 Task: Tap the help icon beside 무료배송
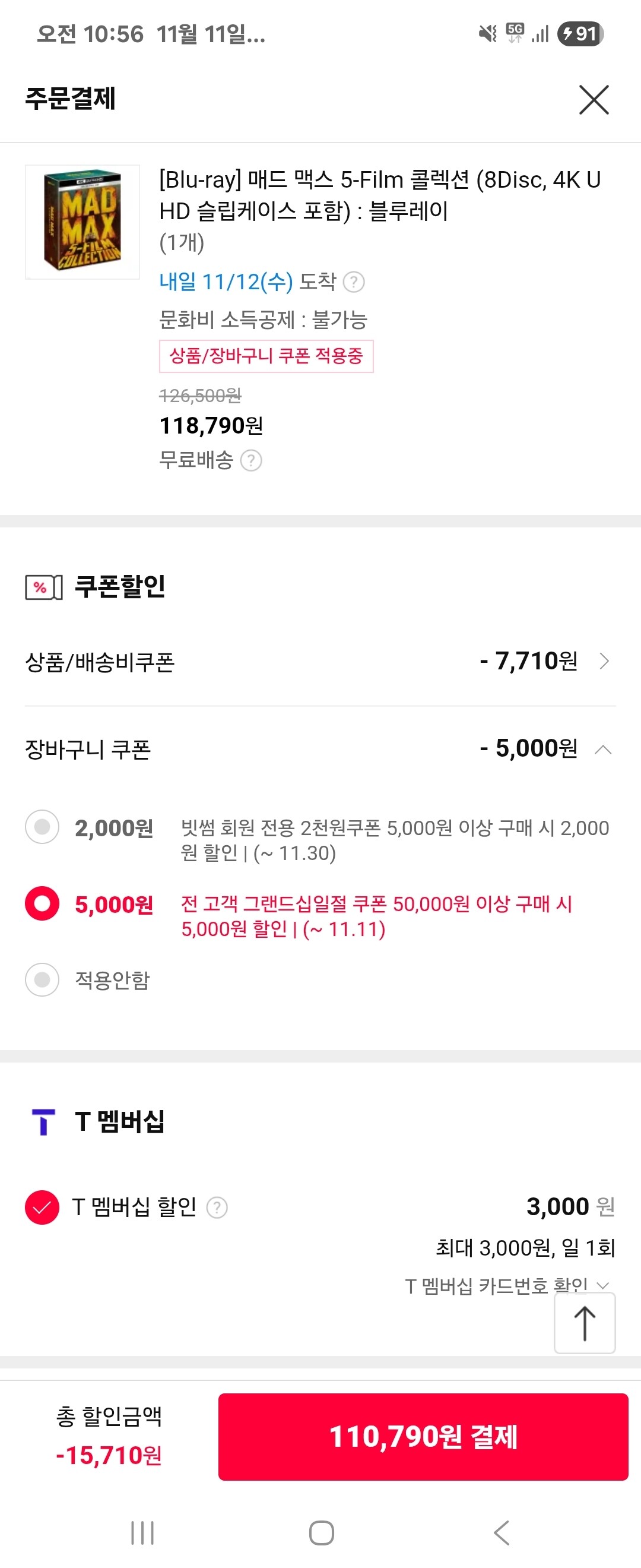pyautogui.click(x=251, y=461)
